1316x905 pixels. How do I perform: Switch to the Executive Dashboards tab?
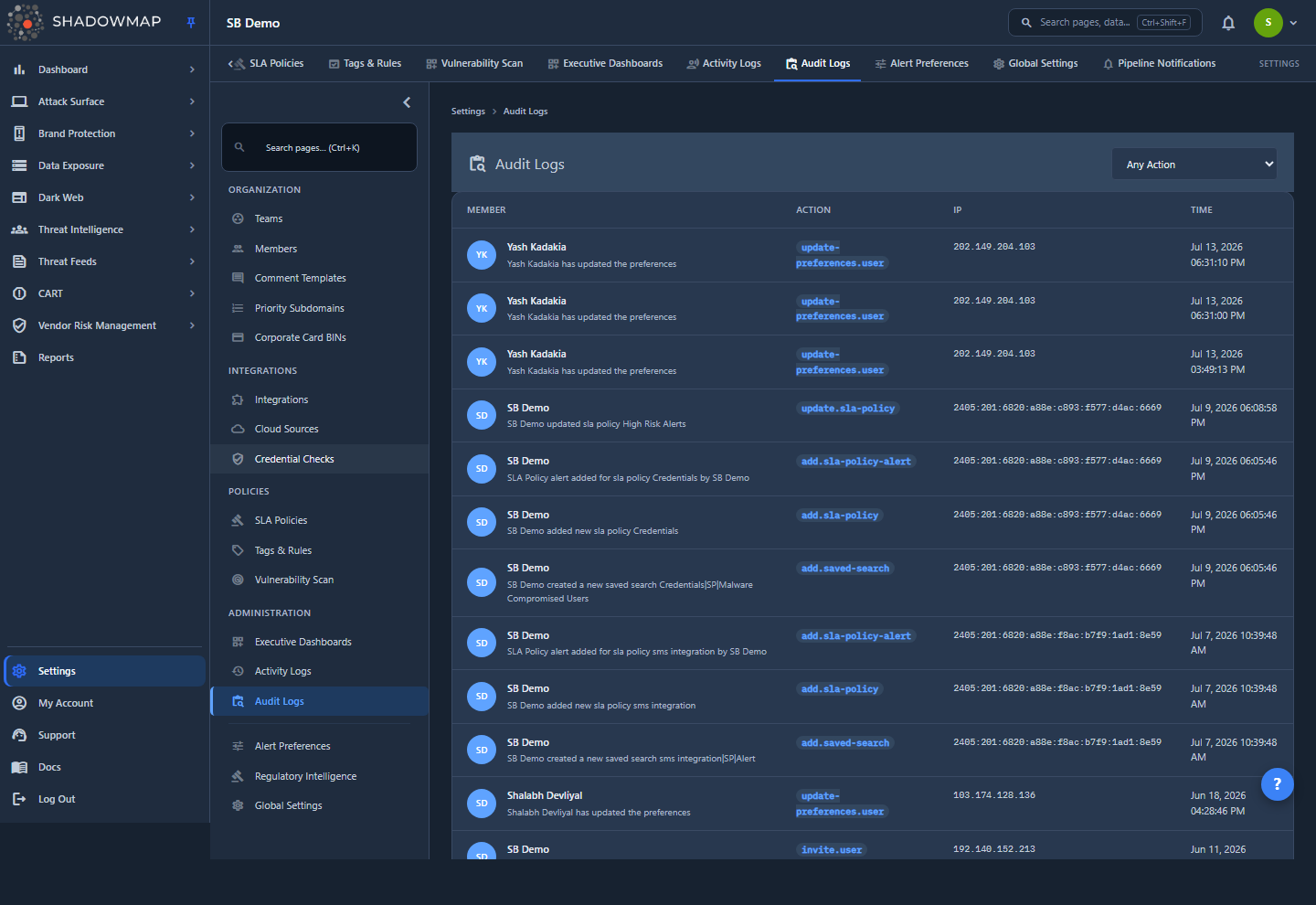605,63
